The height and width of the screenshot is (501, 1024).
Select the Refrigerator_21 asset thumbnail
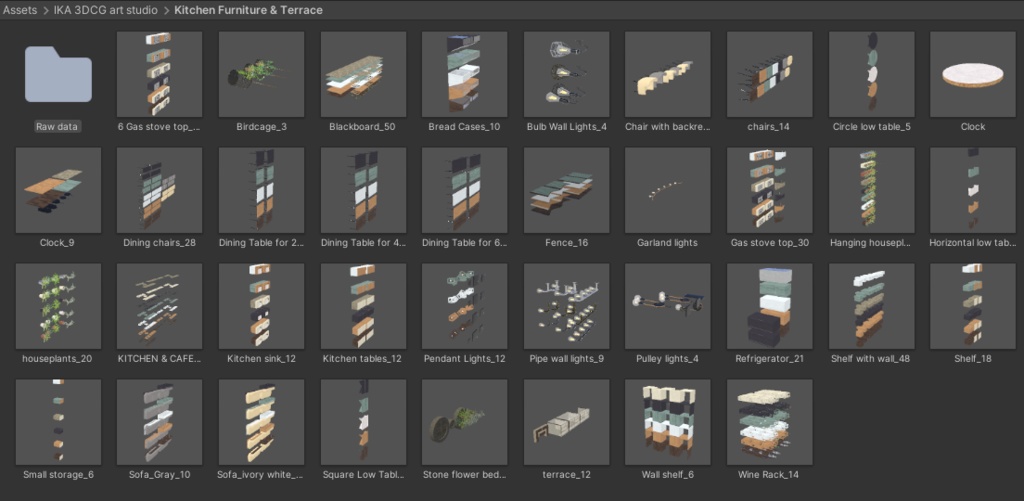pos(769,306)
